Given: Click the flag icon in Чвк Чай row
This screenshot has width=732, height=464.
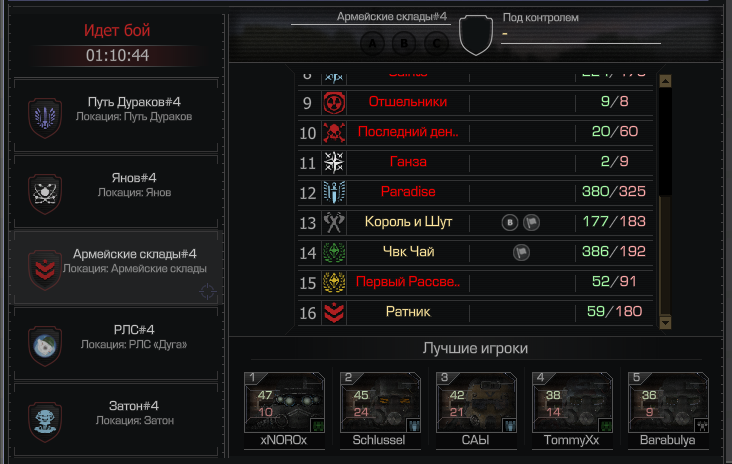Looking at the screenshot, I should (521, 253).
